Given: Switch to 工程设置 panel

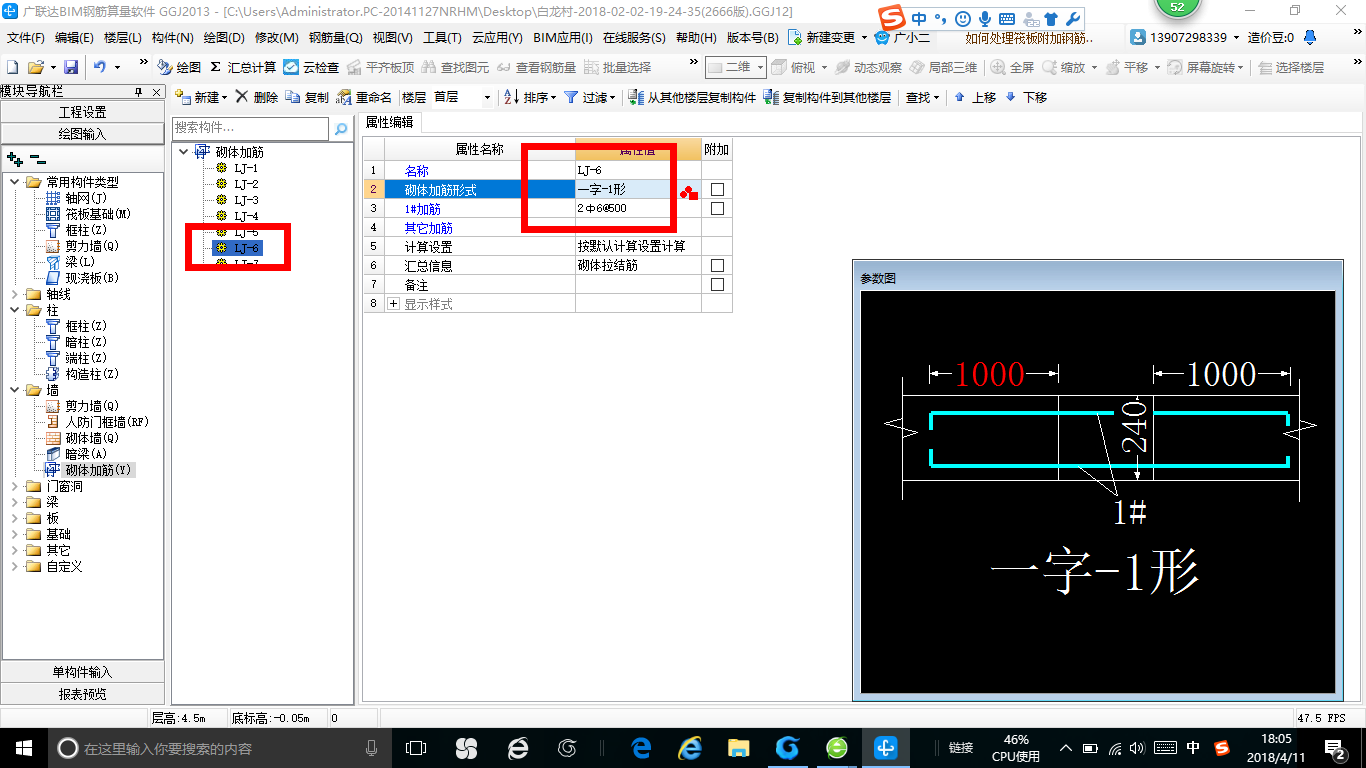Looking at the screenshot, I should (x=82, y=112).
